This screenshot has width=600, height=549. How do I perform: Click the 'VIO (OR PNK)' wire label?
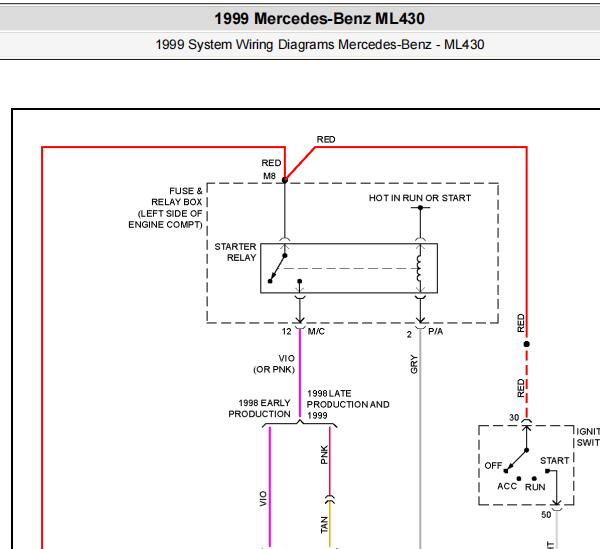tap(274, 364)
